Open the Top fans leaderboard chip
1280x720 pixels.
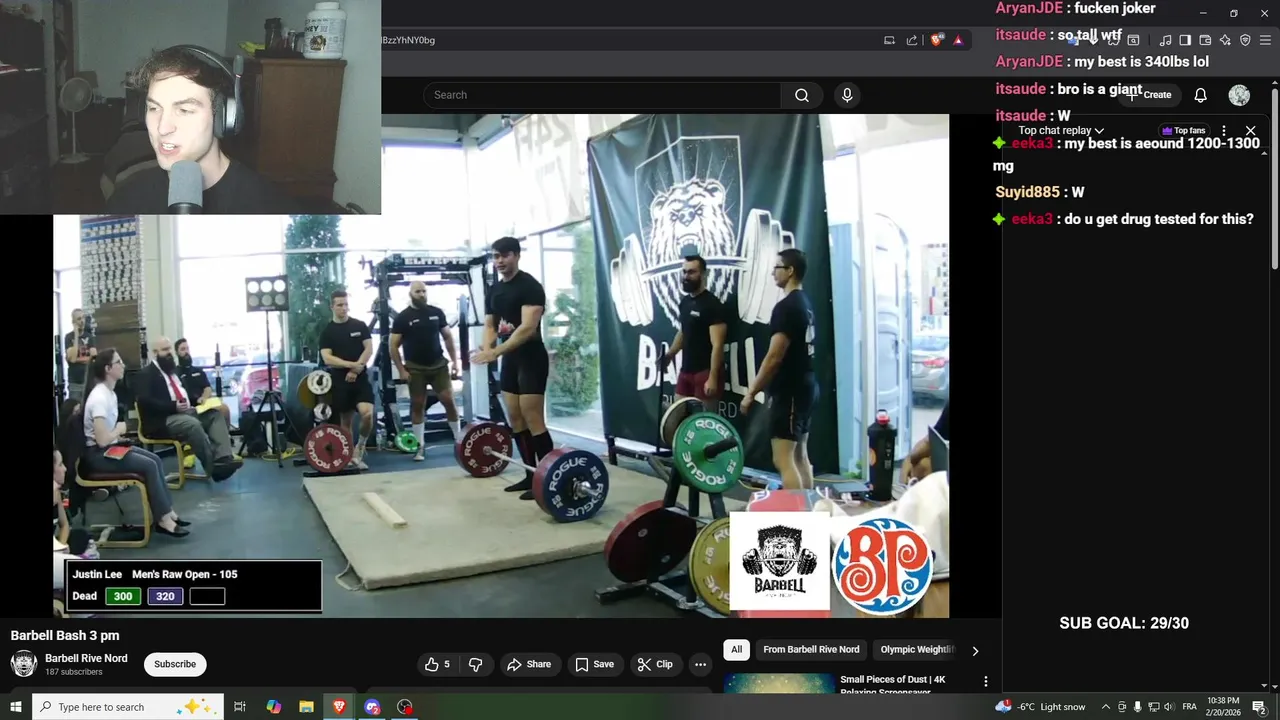[1183, 131]
